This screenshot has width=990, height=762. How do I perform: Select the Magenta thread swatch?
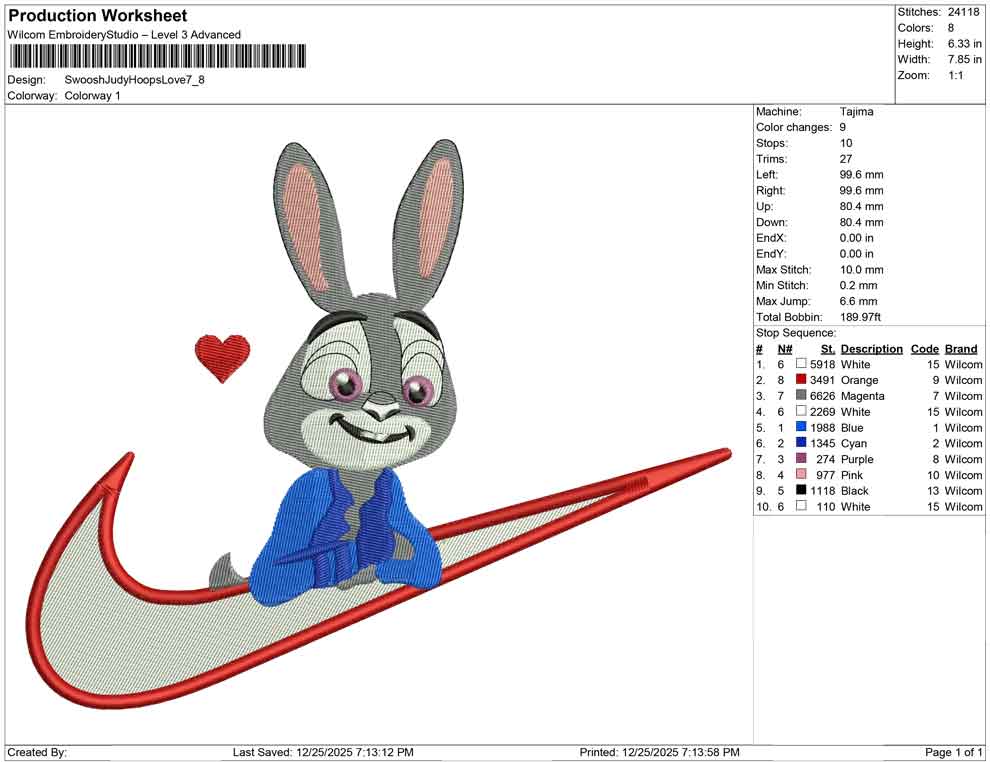(800, 396)
